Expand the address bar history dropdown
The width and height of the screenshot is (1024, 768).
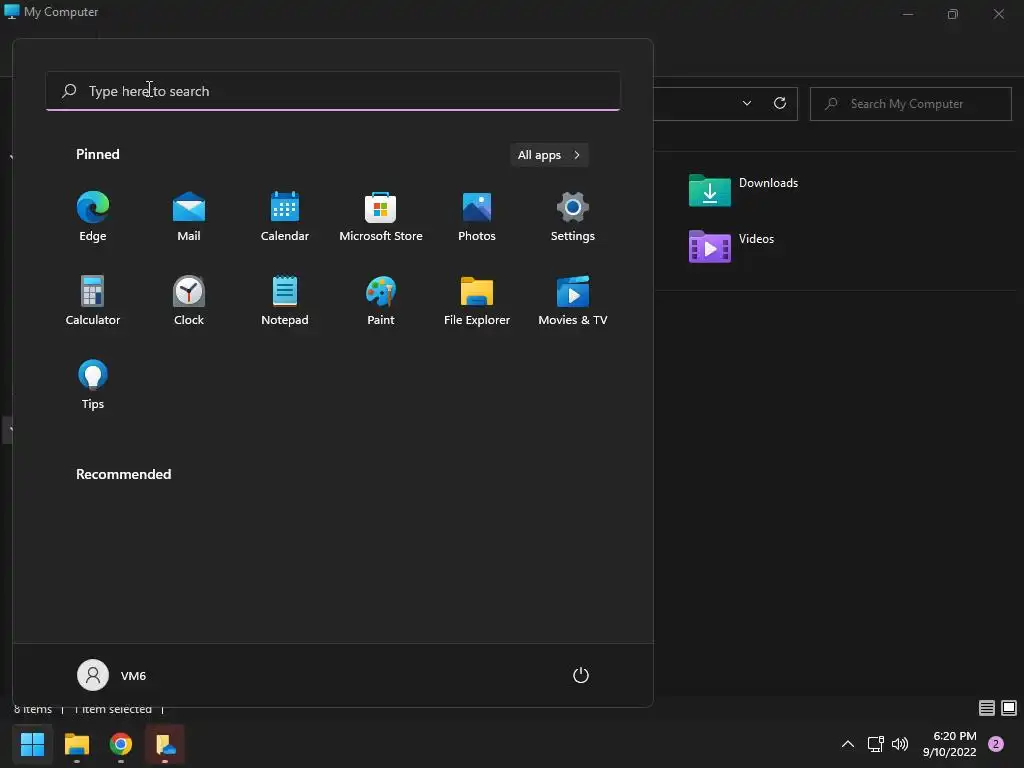tap(747, 103)
